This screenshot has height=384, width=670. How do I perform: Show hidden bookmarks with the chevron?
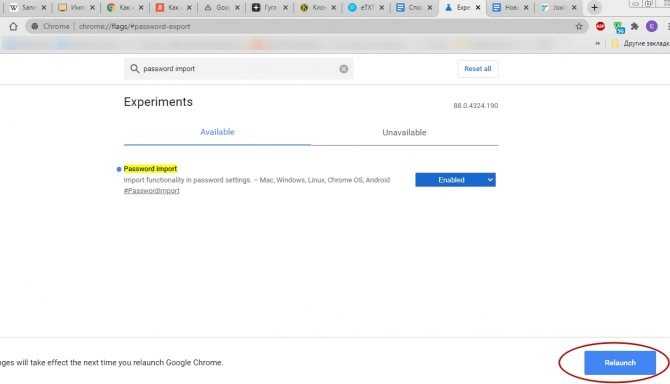coord(597,44)
